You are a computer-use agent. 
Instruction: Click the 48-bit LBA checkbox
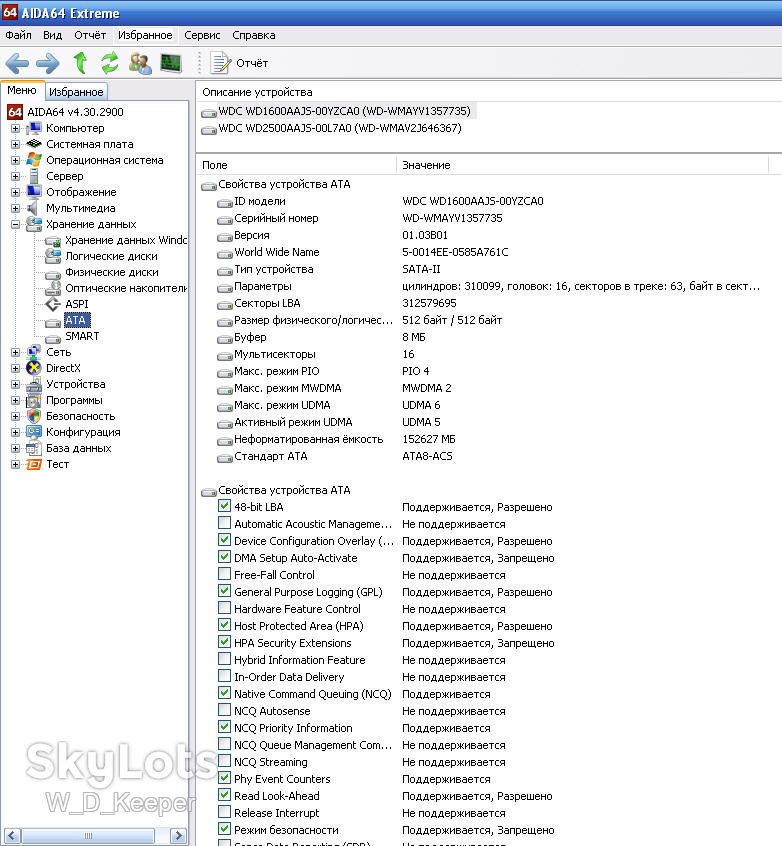(x=225, y=506)
